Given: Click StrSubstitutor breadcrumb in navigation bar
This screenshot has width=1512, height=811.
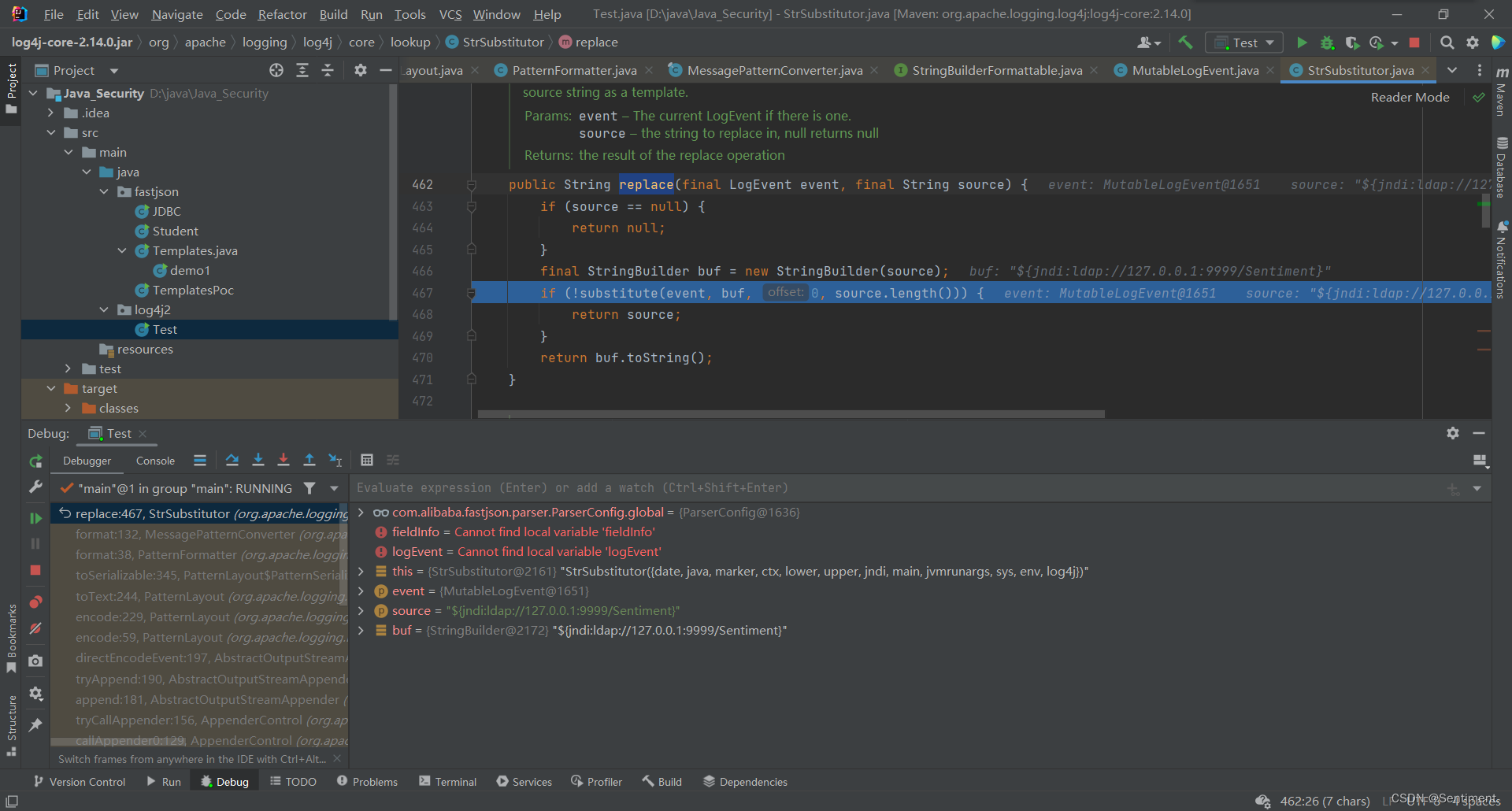Looking at the screenshot, I should pos(495,43).
